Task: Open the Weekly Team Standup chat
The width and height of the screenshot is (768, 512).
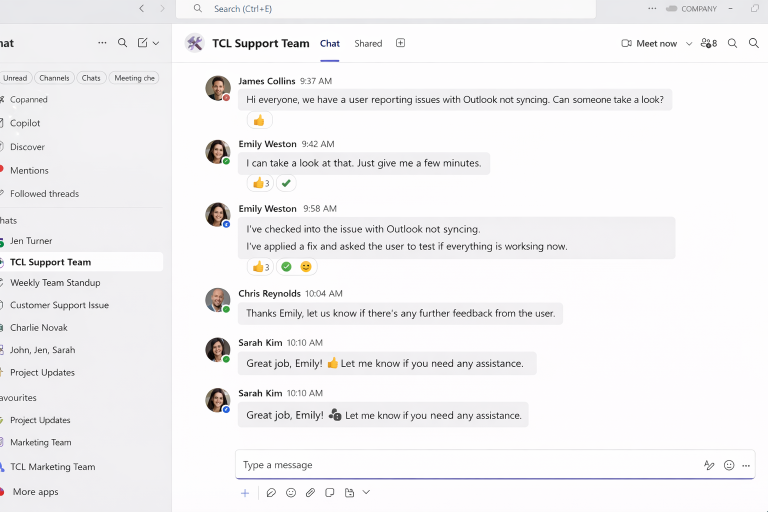Action: click(55, 283)
